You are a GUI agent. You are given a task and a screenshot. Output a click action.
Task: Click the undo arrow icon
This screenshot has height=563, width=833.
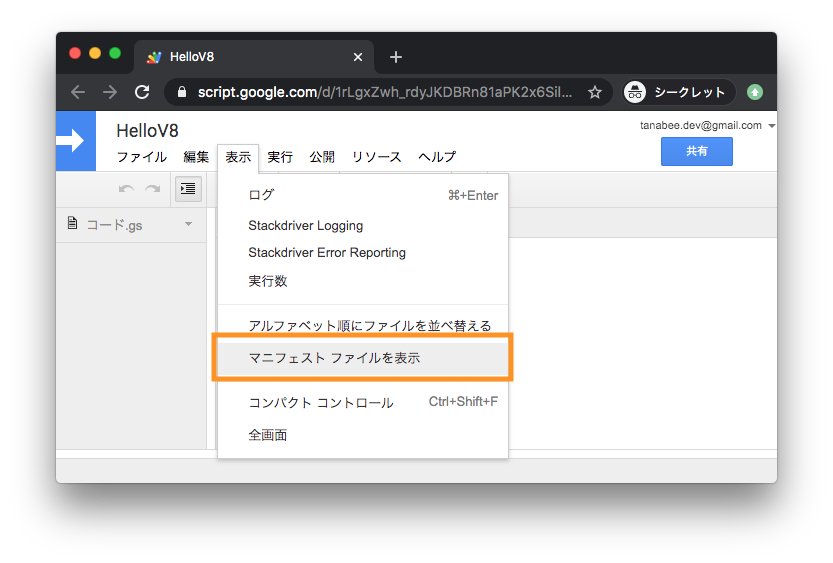126,189
